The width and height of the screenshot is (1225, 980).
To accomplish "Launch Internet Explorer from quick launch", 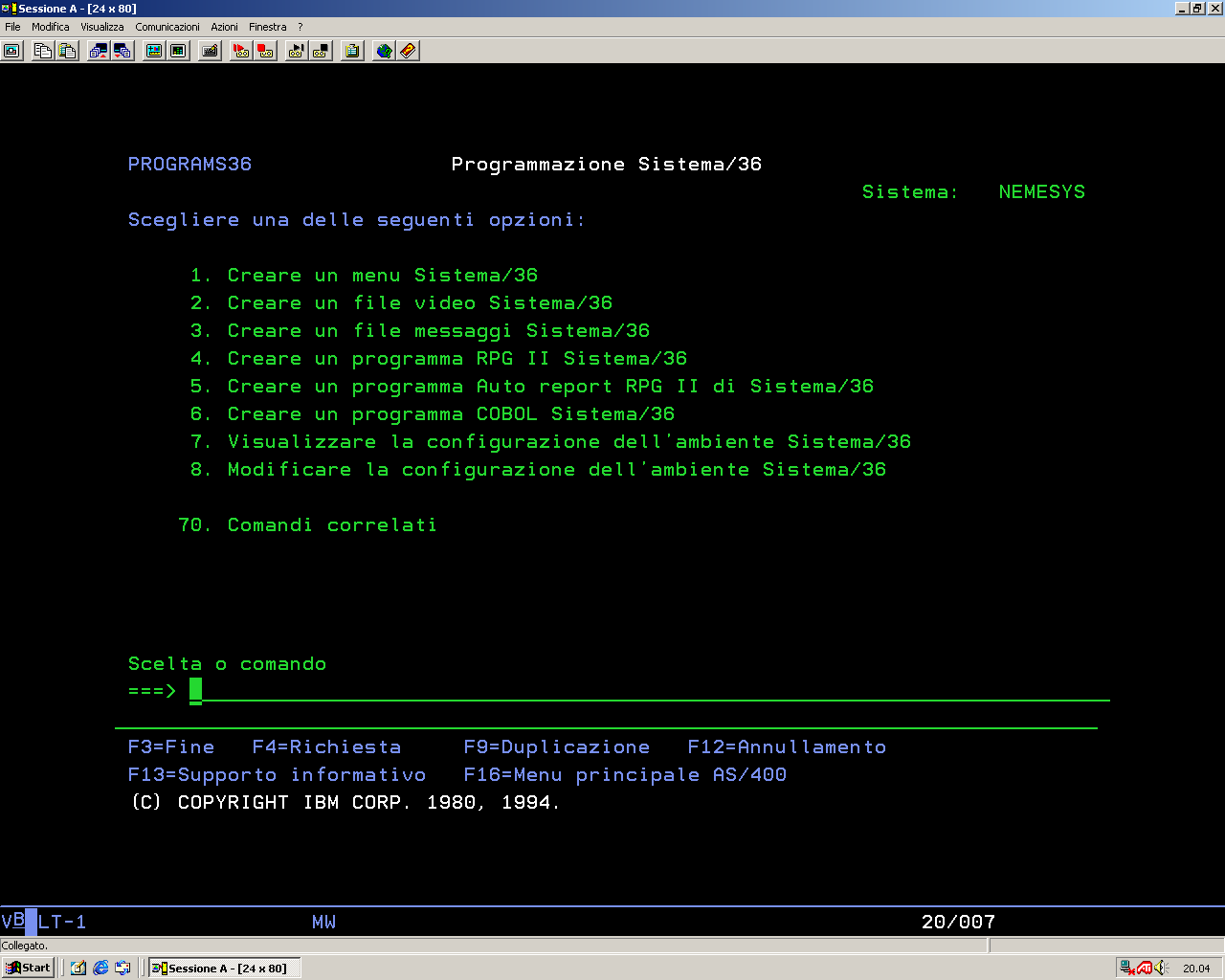I will (x=100, y=968).
